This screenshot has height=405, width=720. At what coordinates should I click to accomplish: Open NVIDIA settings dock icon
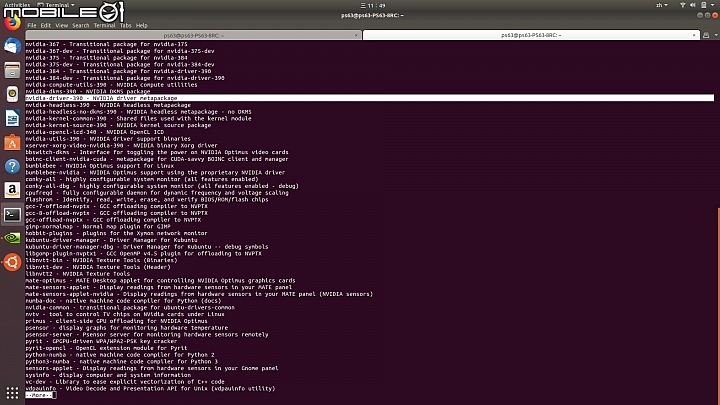tap(12, 238)
